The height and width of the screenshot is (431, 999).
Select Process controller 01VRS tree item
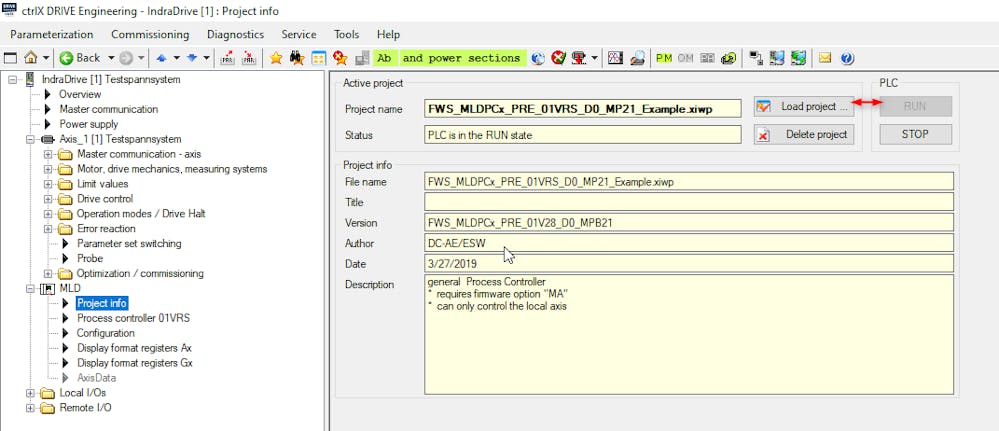pos(133,318)
